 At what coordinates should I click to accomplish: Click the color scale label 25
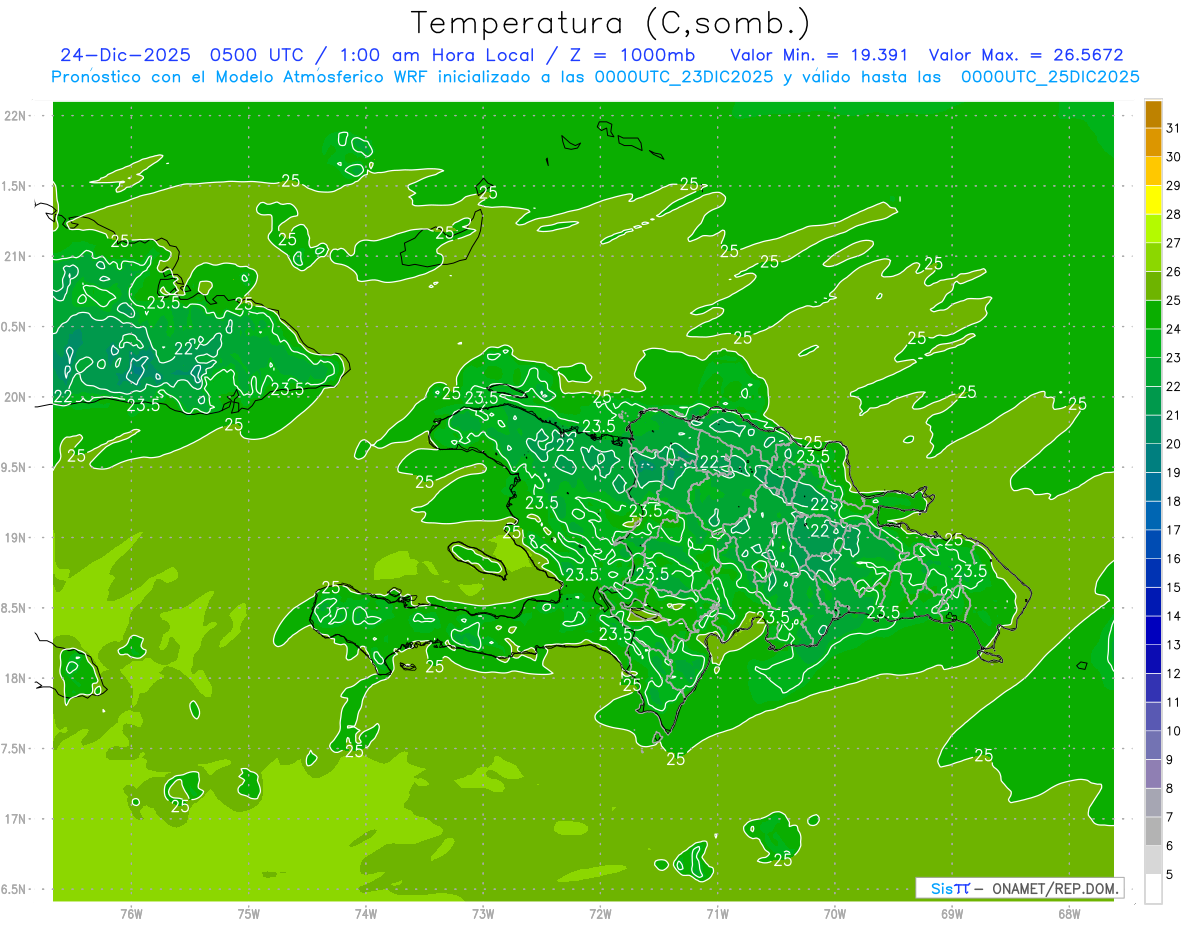pyautogui.click(x=1174, y=300)
